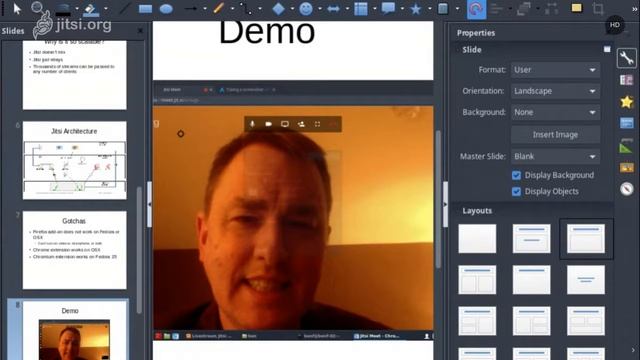Collapse the Layouts section header

[x=477, y=211]
